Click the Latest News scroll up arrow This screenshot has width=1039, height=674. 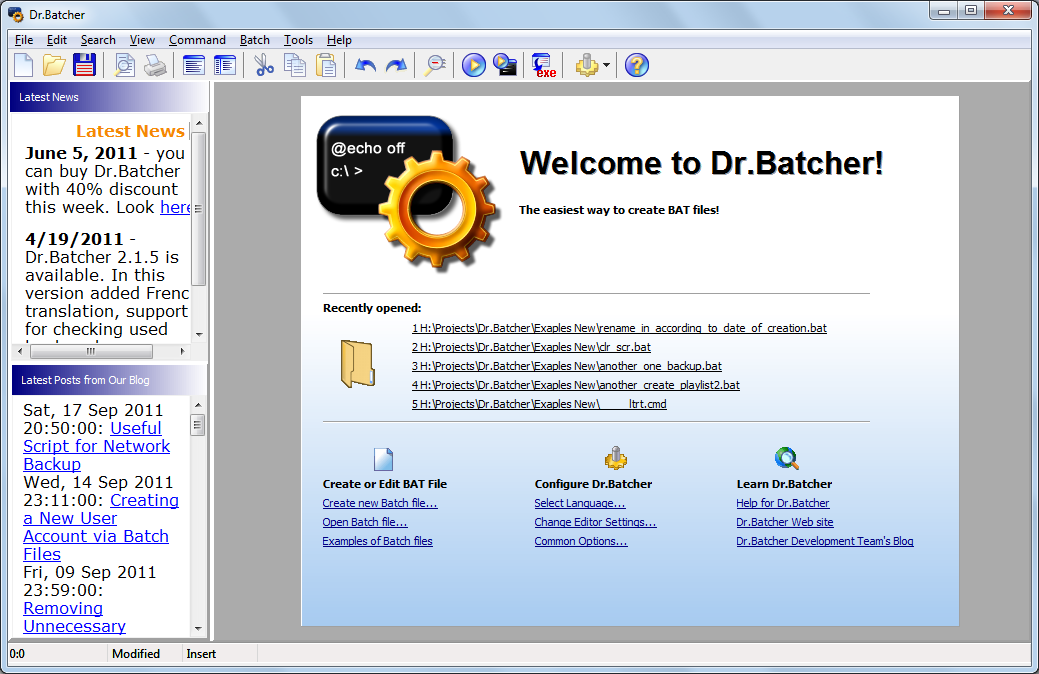click(x=199, y=123)
